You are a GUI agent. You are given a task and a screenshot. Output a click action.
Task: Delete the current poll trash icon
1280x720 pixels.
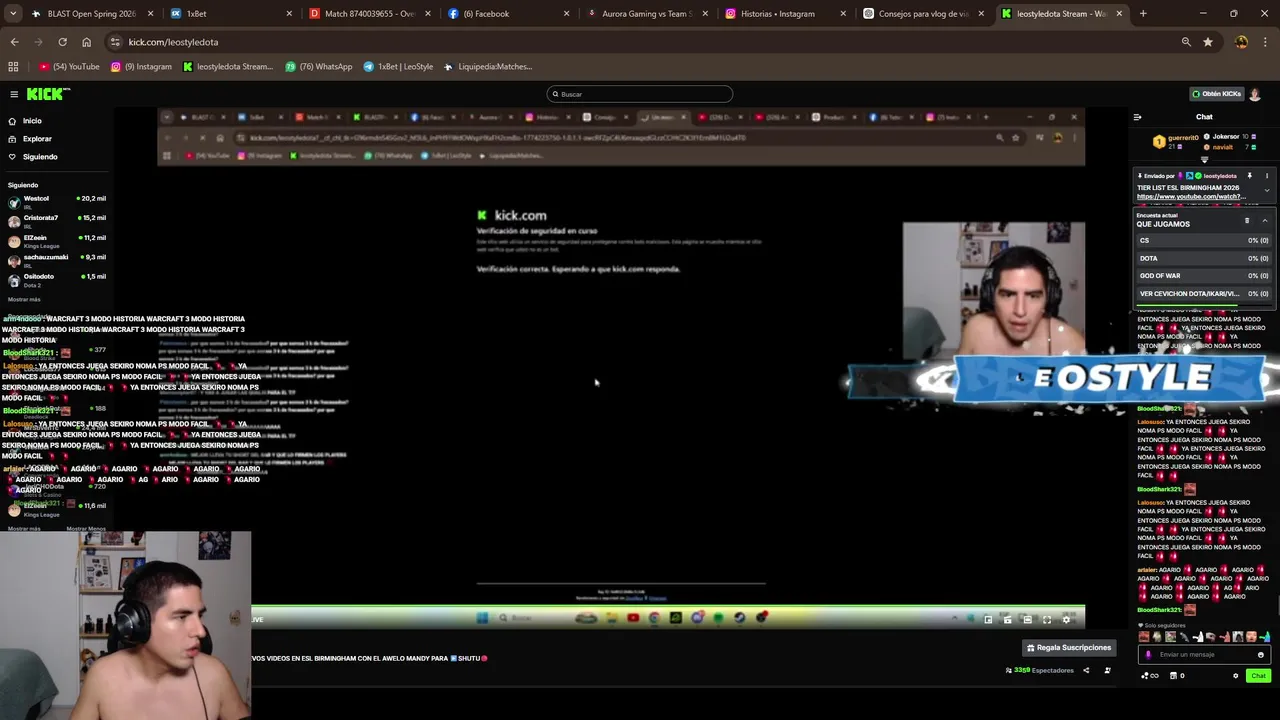point(1247,220)
